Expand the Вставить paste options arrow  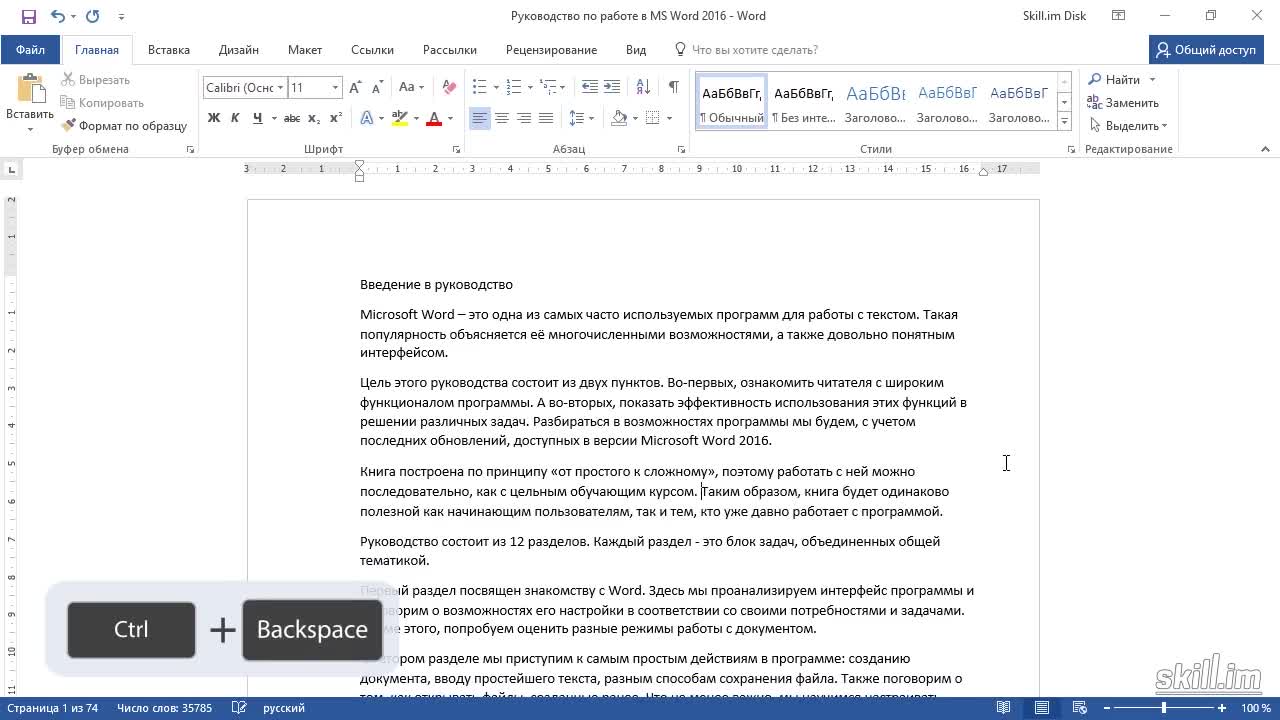pos(30,129)
